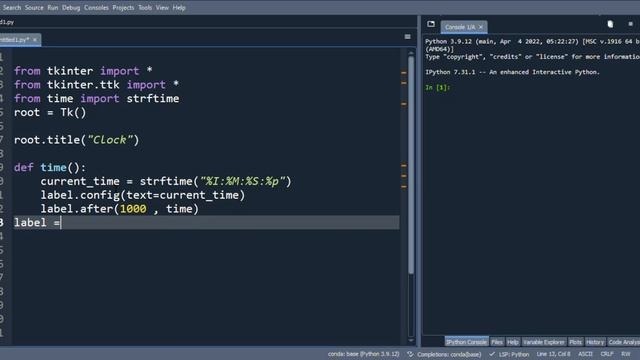This screenshot has width=640, height=360.
Task: Click the CRLF line endings status entry
Action: click(607, 354)
